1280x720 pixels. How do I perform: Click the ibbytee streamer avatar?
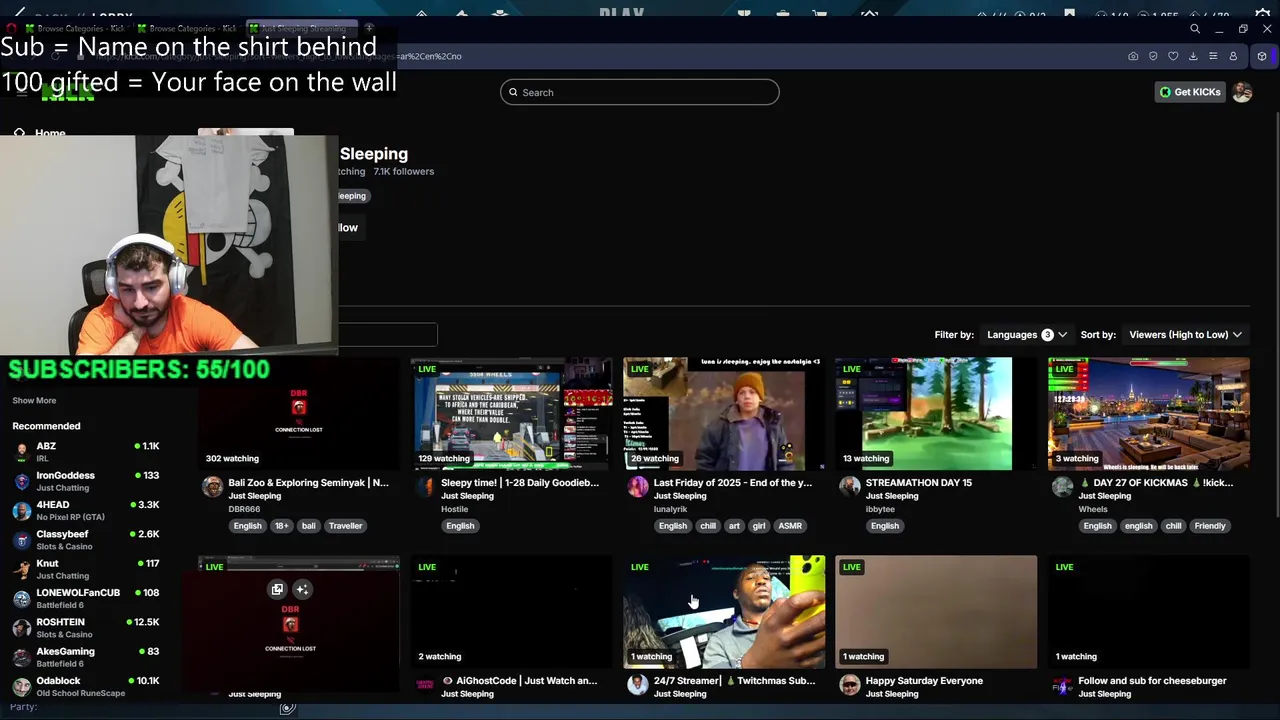coord(849,487)
